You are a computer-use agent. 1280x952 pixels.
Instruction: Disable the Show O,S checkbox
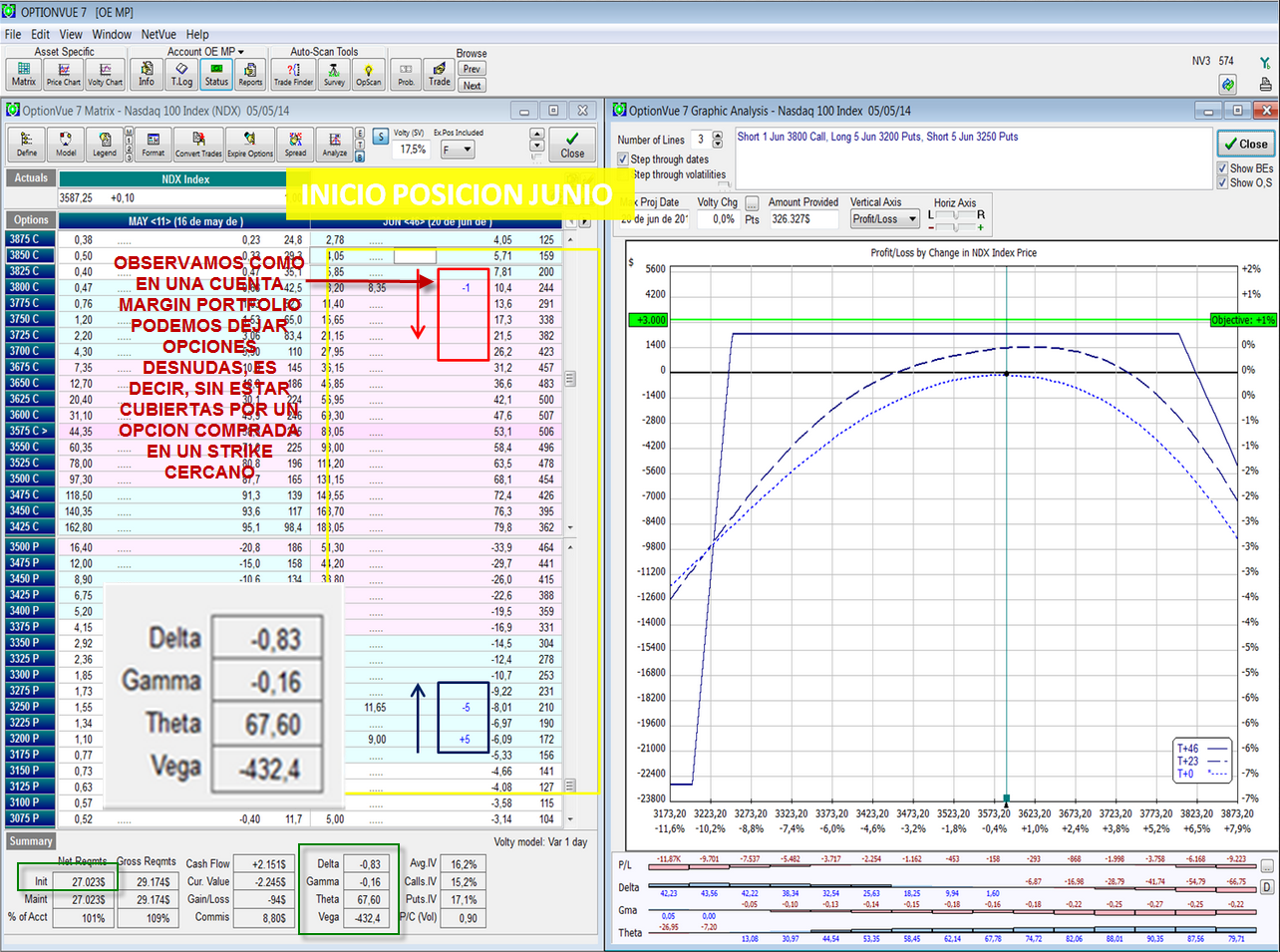tap(1222, 182)
